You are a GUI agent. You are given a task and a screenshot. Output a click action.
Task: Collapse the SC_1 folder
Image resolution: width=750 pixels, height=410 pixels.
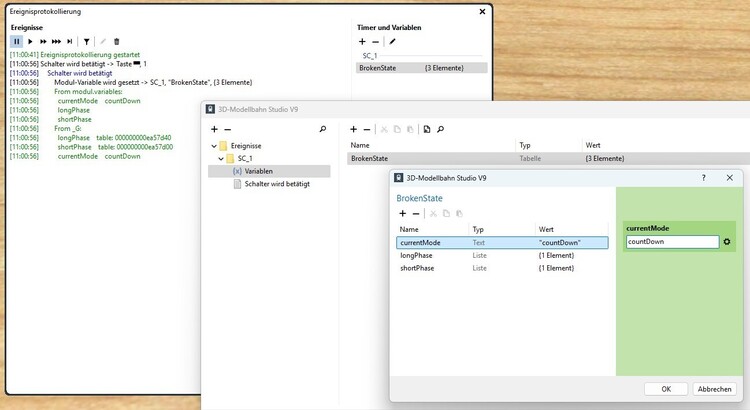221,158
